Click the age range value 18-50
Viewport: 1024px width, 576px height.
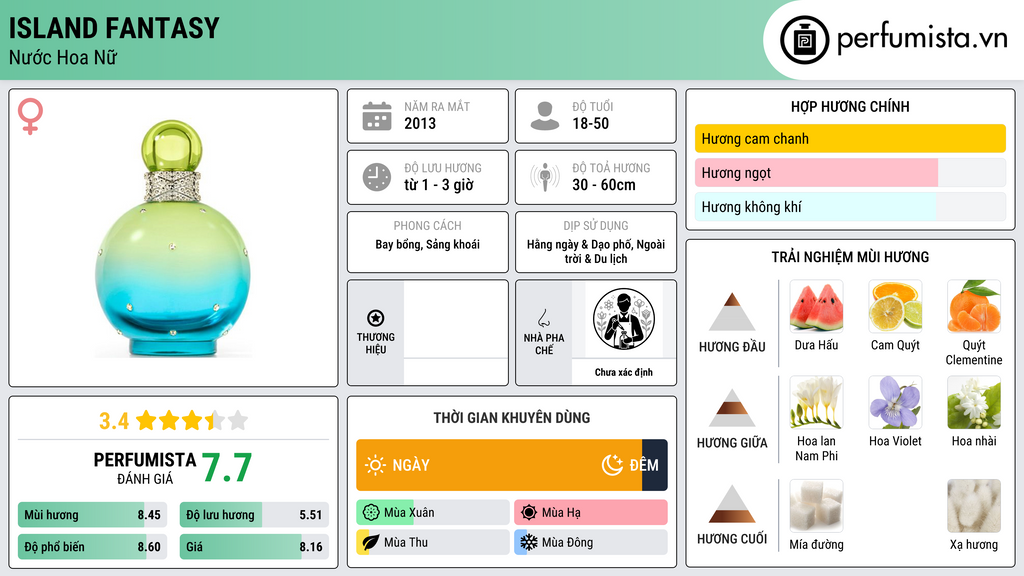click(x=590, y=123)
